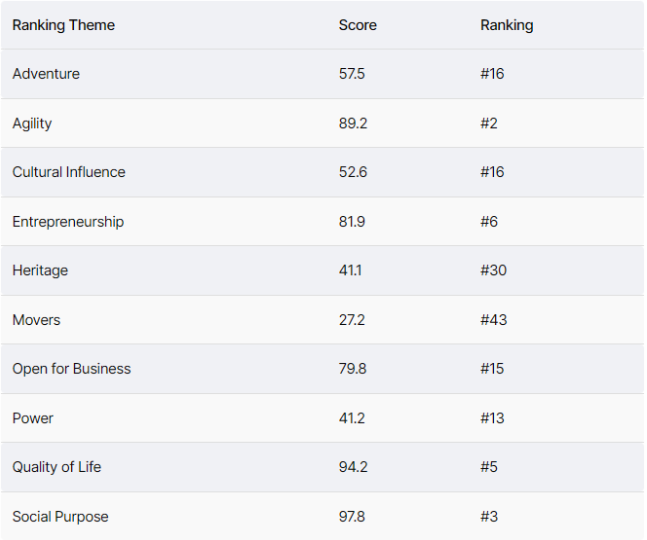The image size is (647, 540).
Task: Select the Agility theme cell
Action: click(32, 123)
